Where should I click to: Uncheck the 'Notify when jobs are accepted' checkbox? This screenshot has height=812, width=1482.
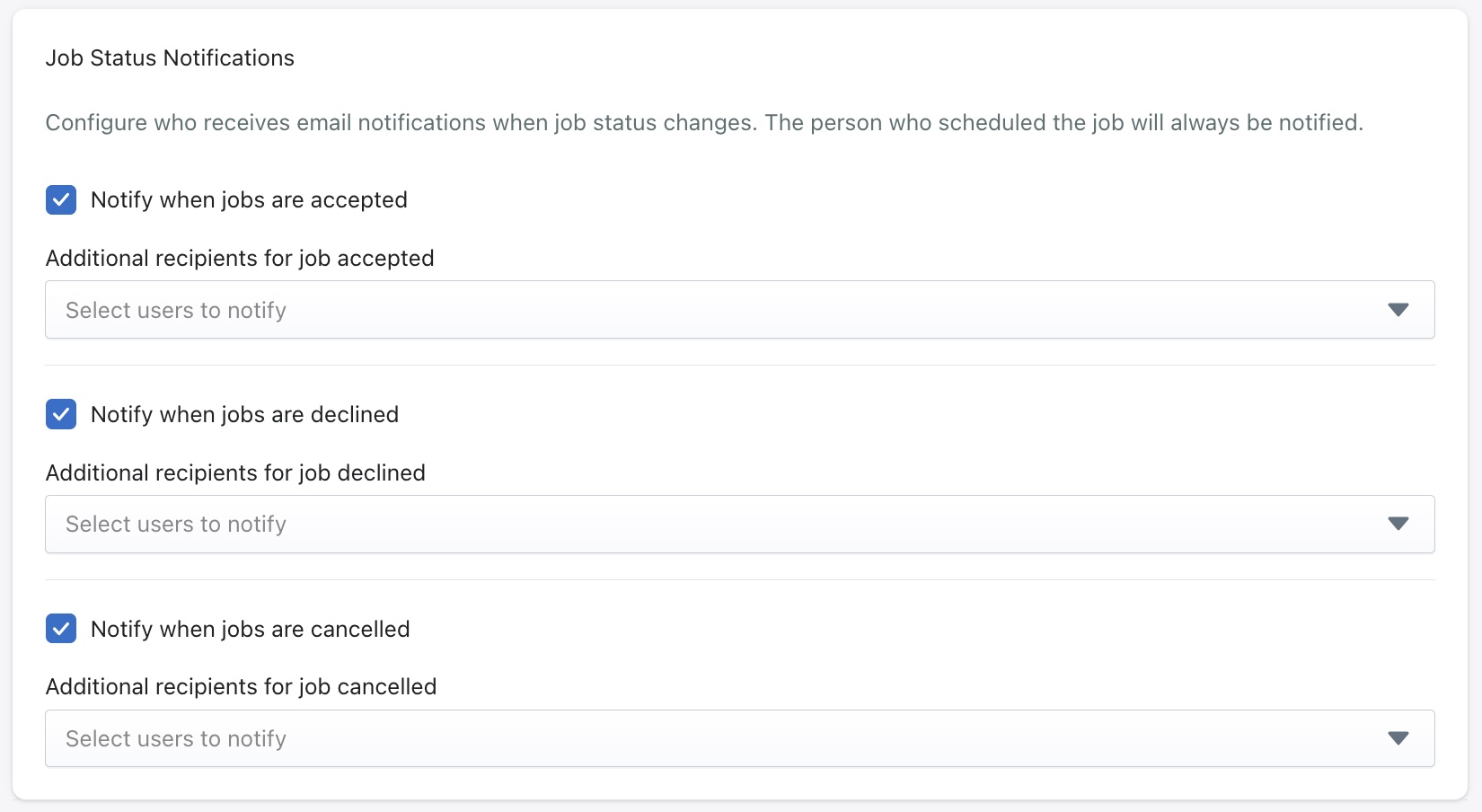tap(61, 199)
